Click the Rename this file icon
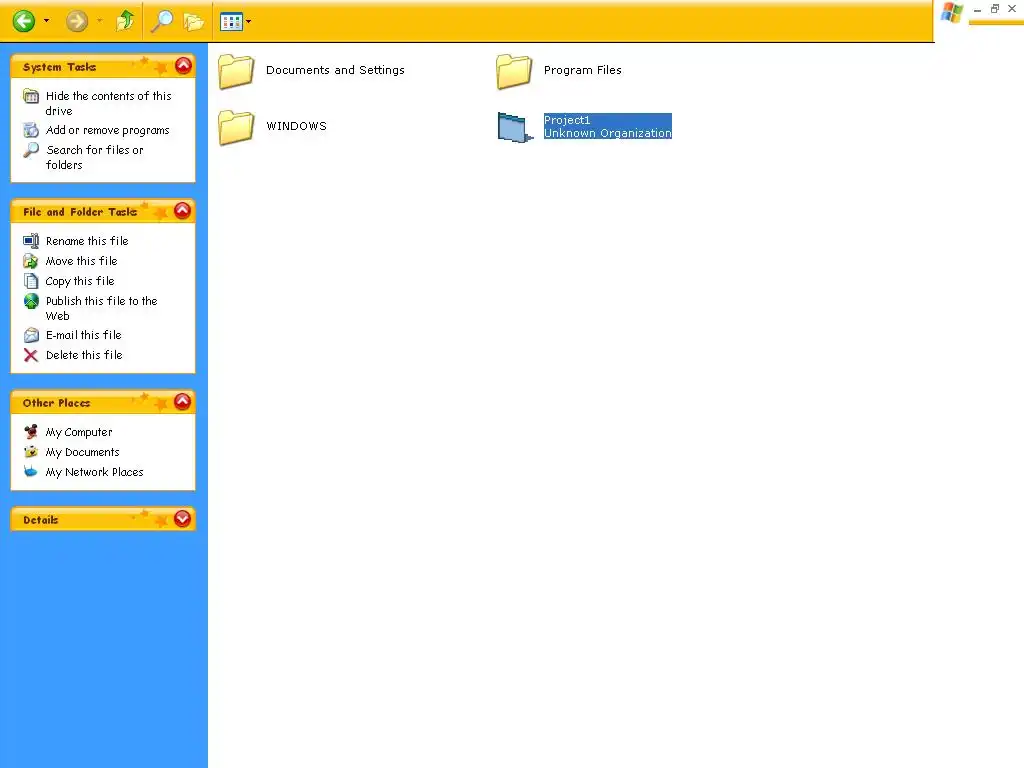Image resolution: width=1024 pixels, height=768 pixels. (31, 241)
